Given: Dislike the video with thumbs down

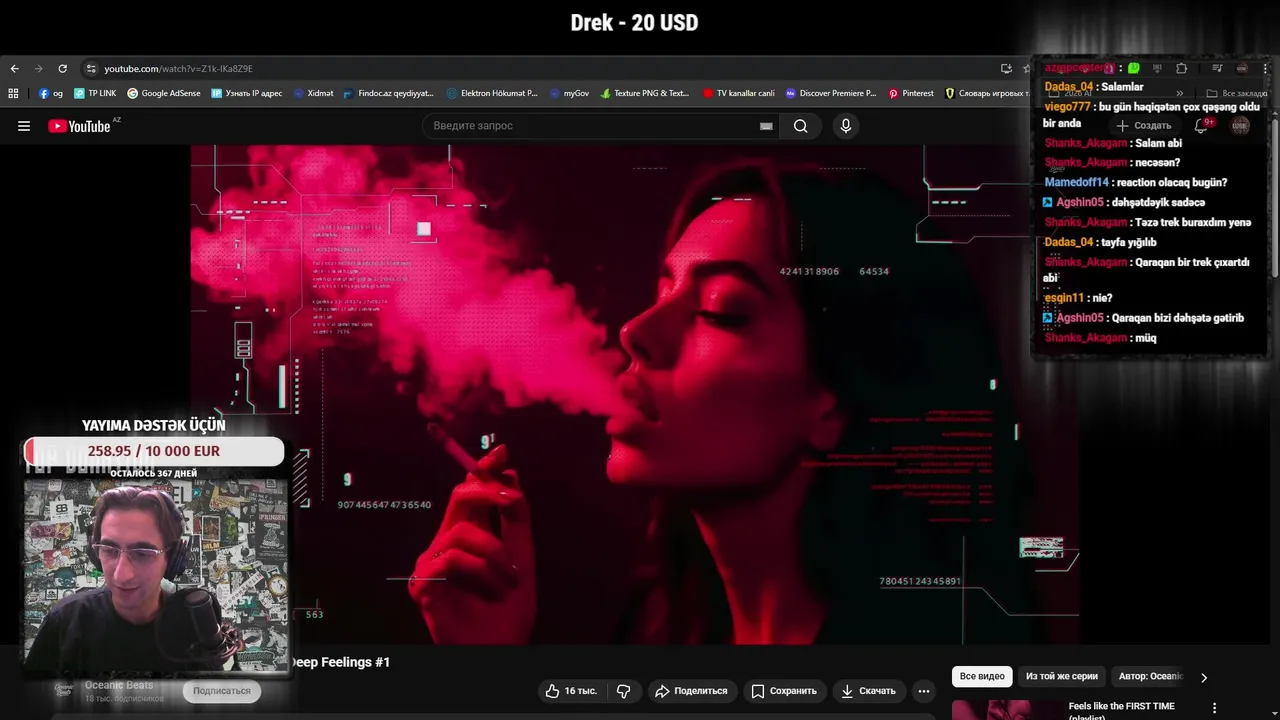Looking at the screenshot, I should pyautogui.click(x=624, y=691).
